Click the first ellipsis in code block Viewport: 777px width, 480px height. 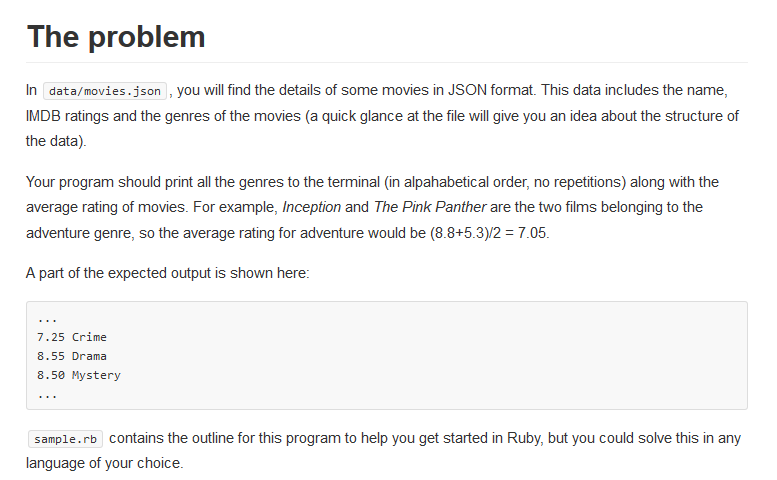coord(47,320)
